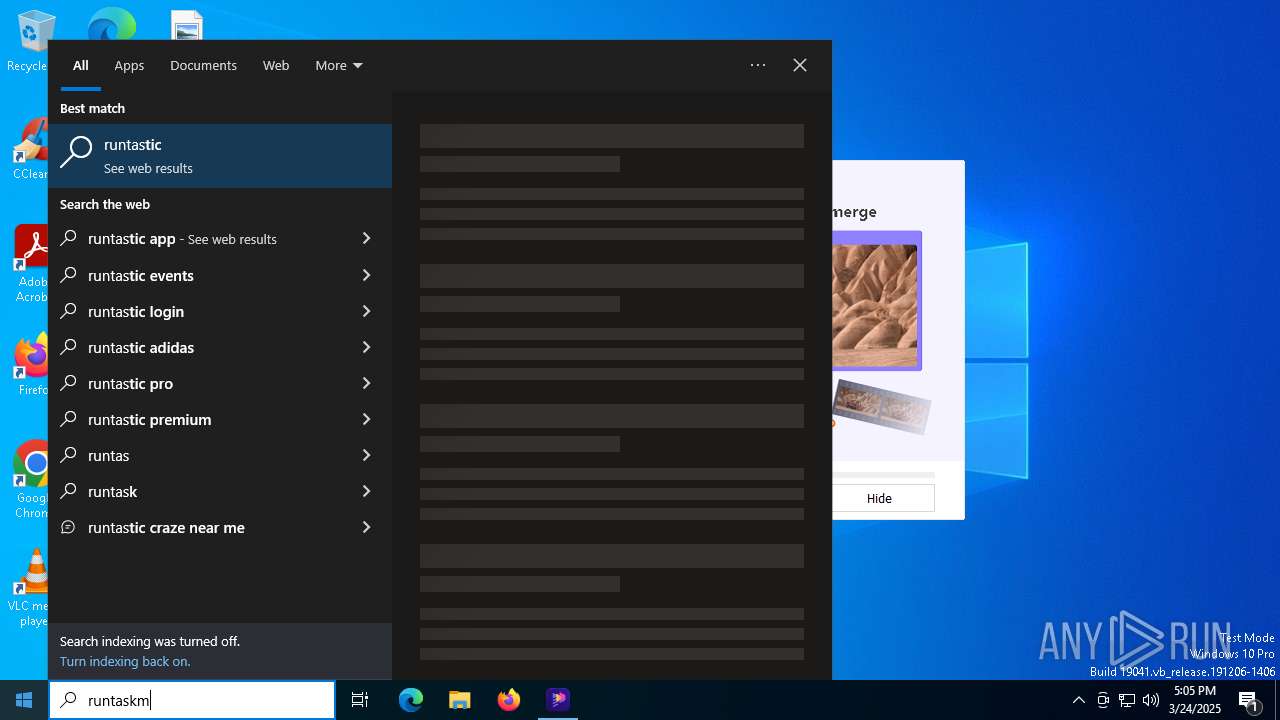This screenshot has width=1280, height=720.
Task: Select the runtas suggestion
Action: tap(200, 455)
